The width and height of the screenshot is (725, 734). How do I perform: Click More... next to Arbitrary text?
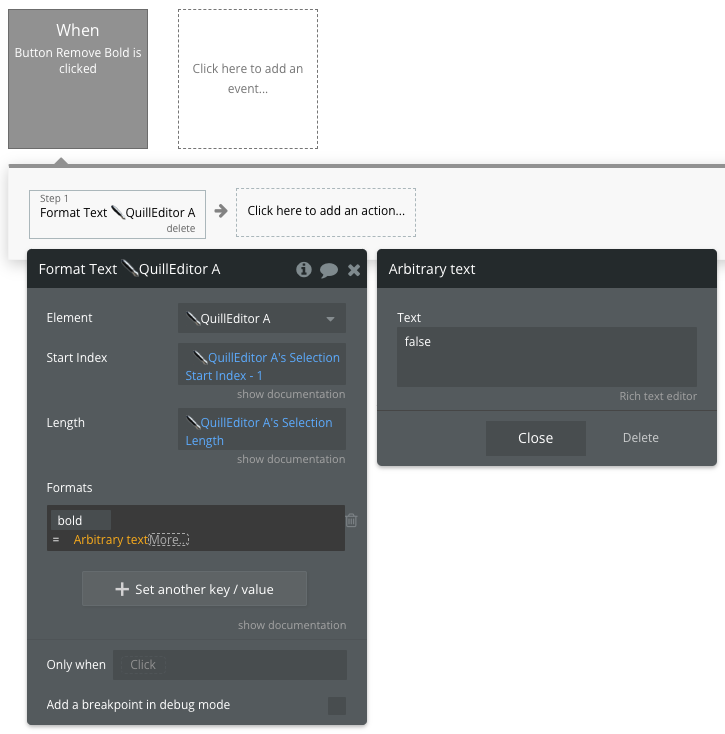click(168, 540)
